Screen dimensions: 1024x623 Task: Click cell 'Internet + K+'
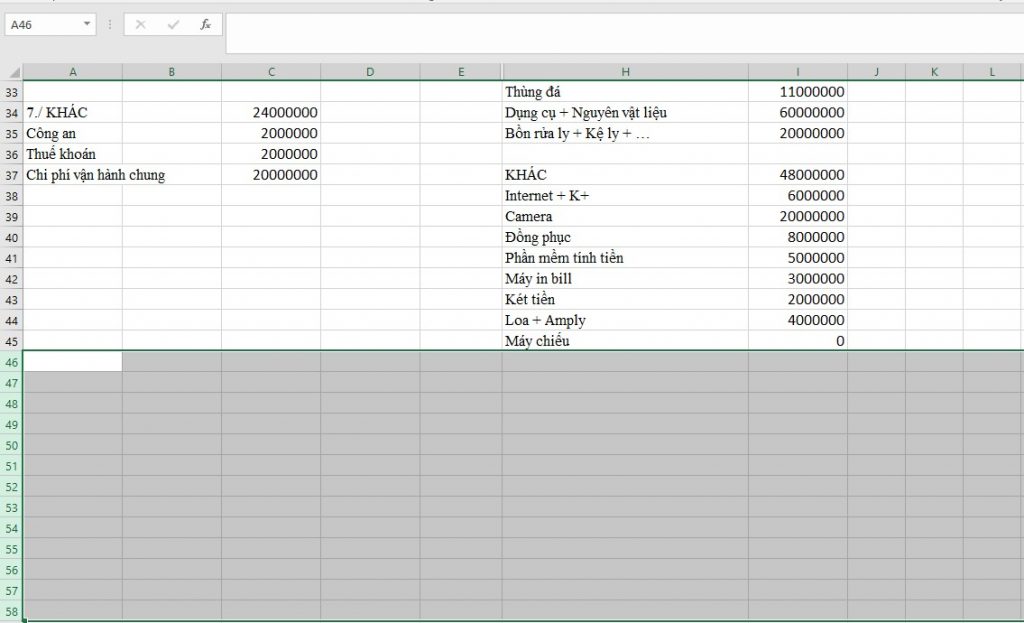coord(626,195)
